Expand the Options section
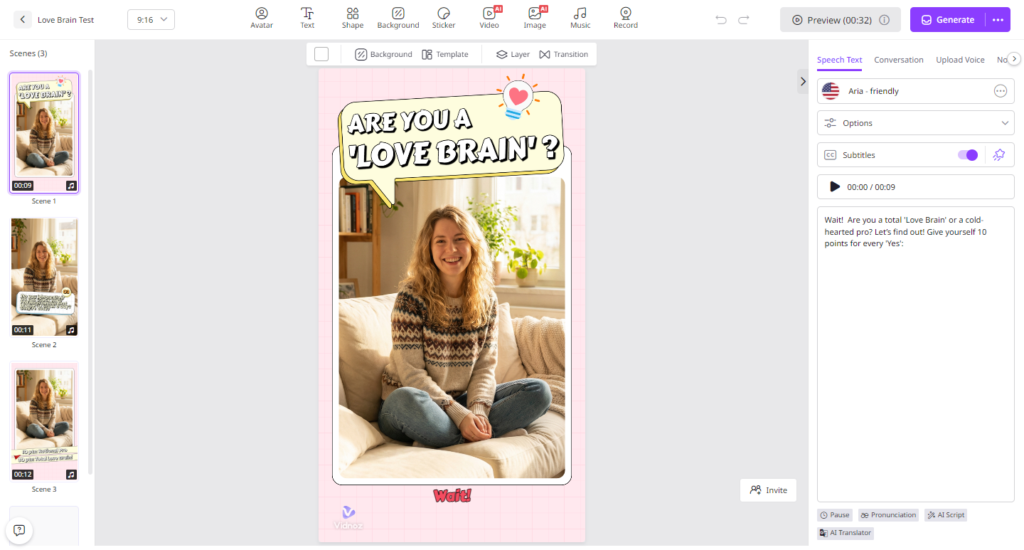Viewport: 1024px width, 550px height. (916, 123)
